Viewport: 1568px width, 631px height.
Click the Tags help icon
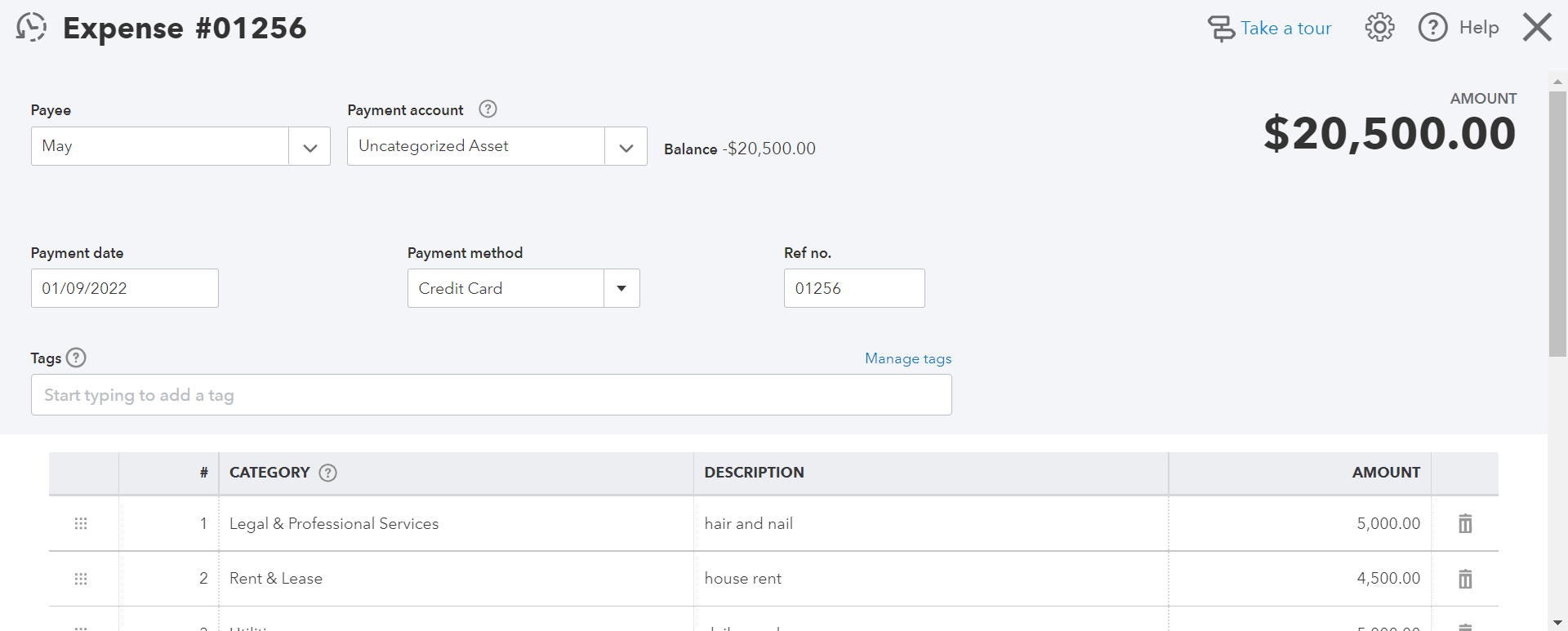point(76,358)
